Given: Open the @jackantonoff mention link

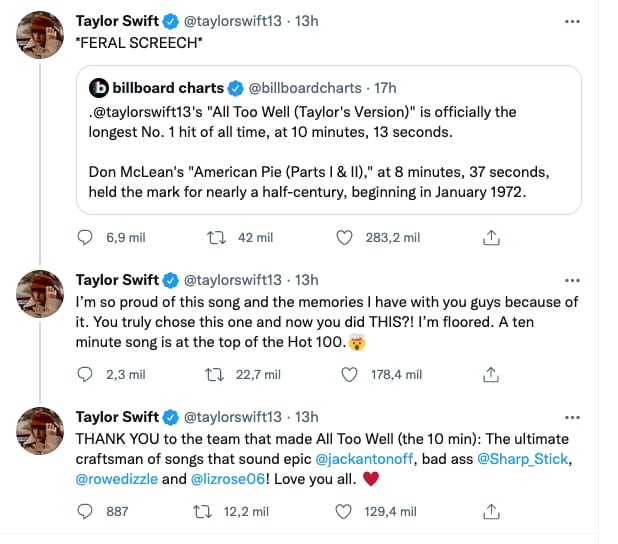Looking at the screenshot, I should click(361, 459).
